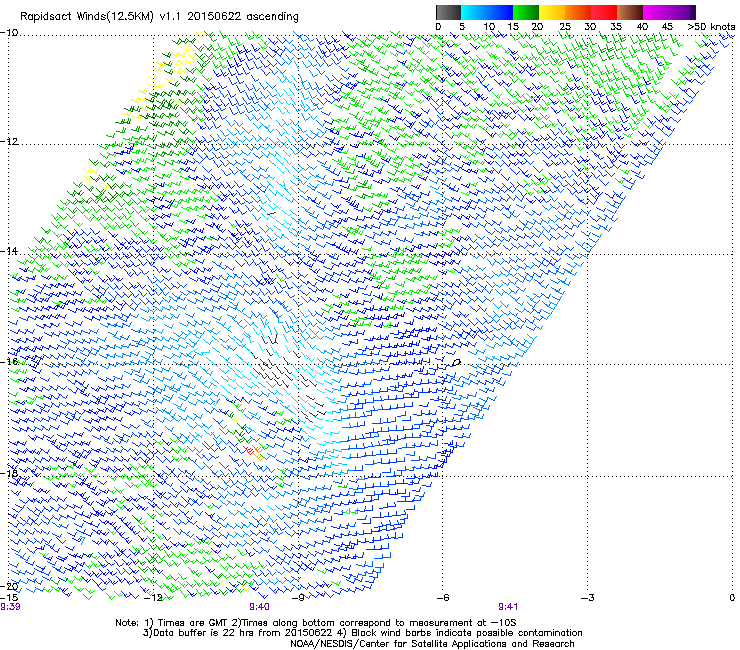Click the magenta-purple 40-50 knots color segment
This screenshot has height=650, width=740.
[669, 12]
